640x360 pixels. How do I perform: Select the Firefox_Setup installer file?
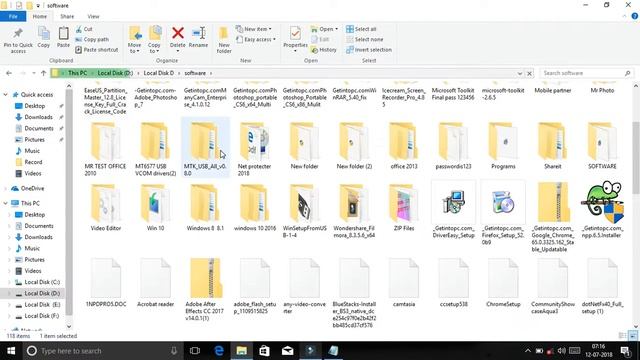[503, 214]
